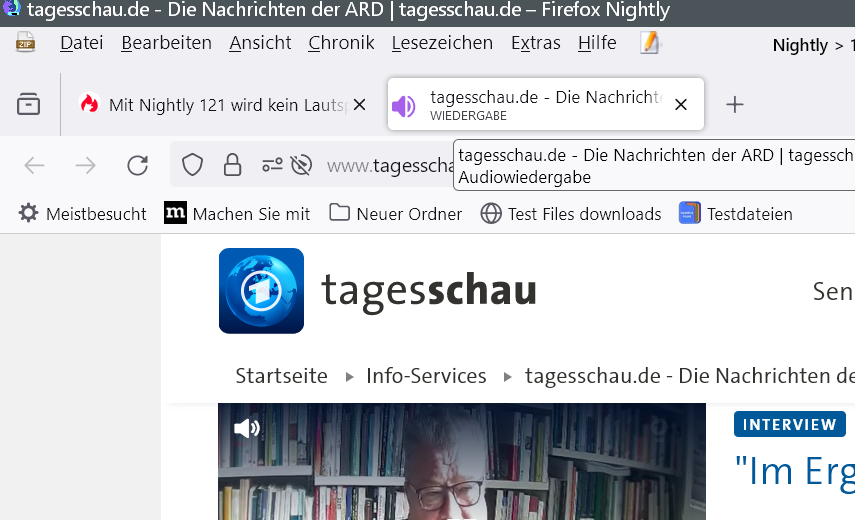This screenshot has height=520, width=855.
Task: Open 'Machen Sie mit' bookmark
Action: coord(237,214)
